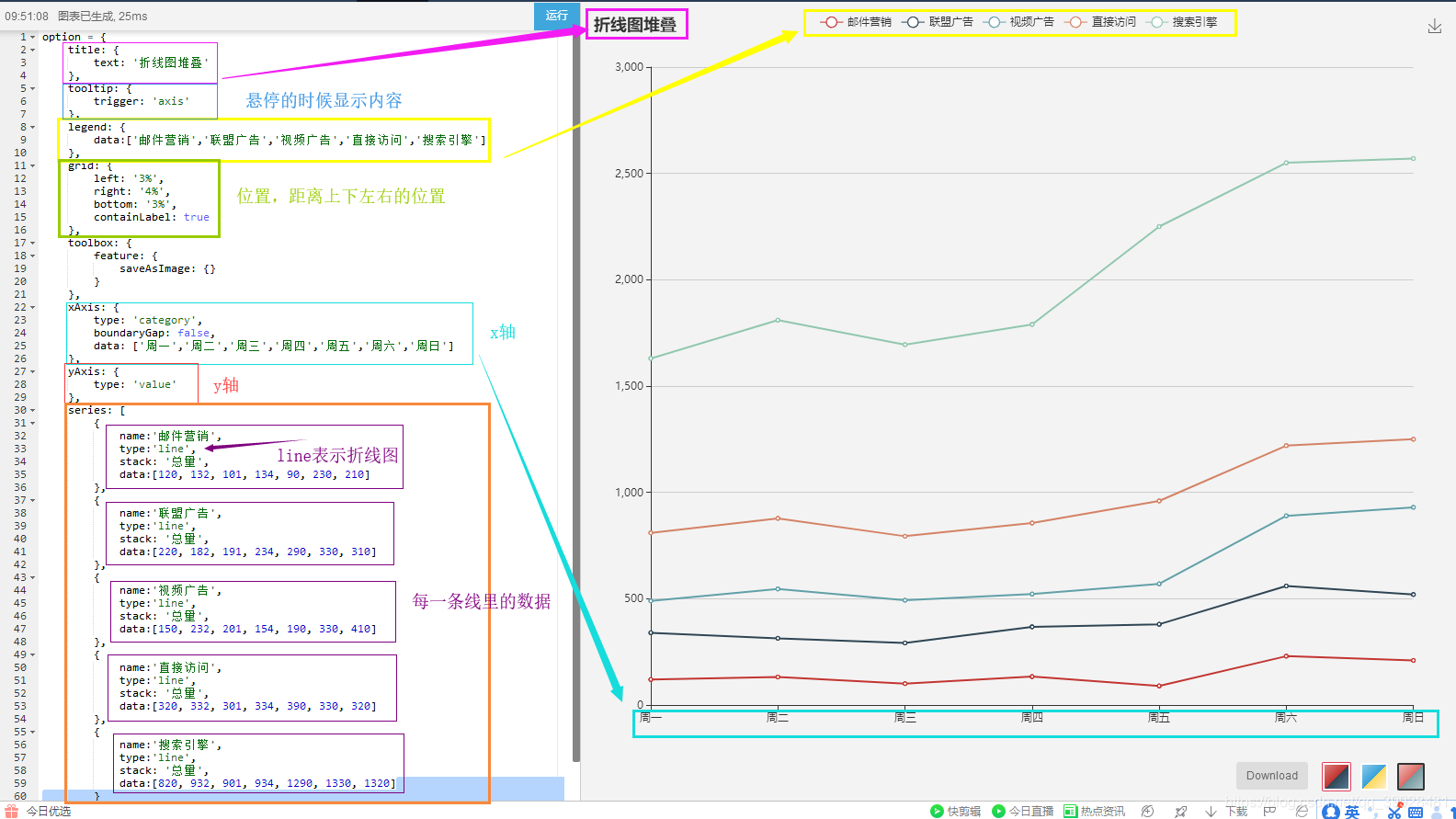Collapse the option block at line 1
Viewport: 1456px width, 819px height.
(33, 38)
